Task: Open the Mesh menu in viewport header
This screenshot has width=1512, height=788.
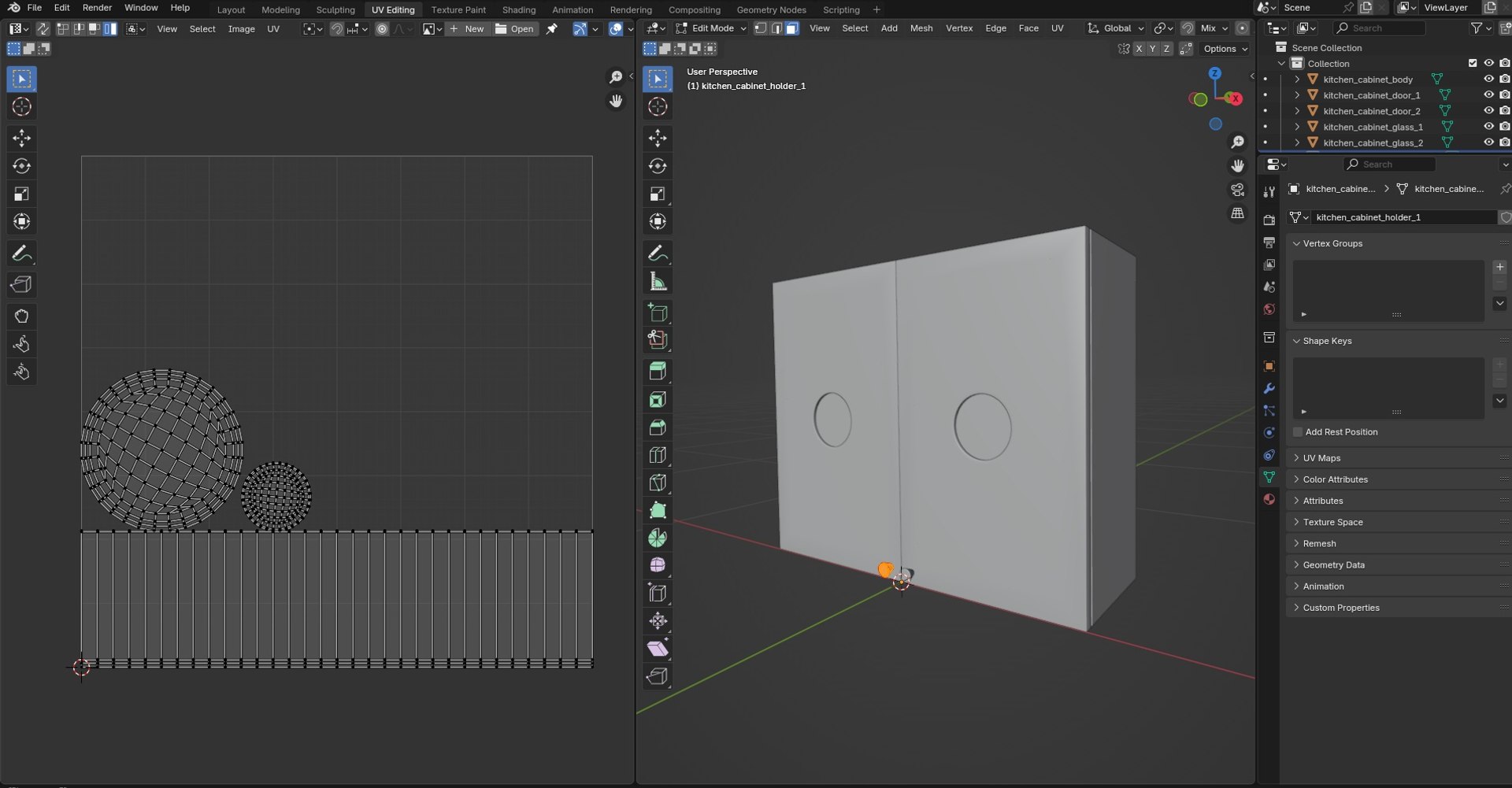Action: click(921, 28)
